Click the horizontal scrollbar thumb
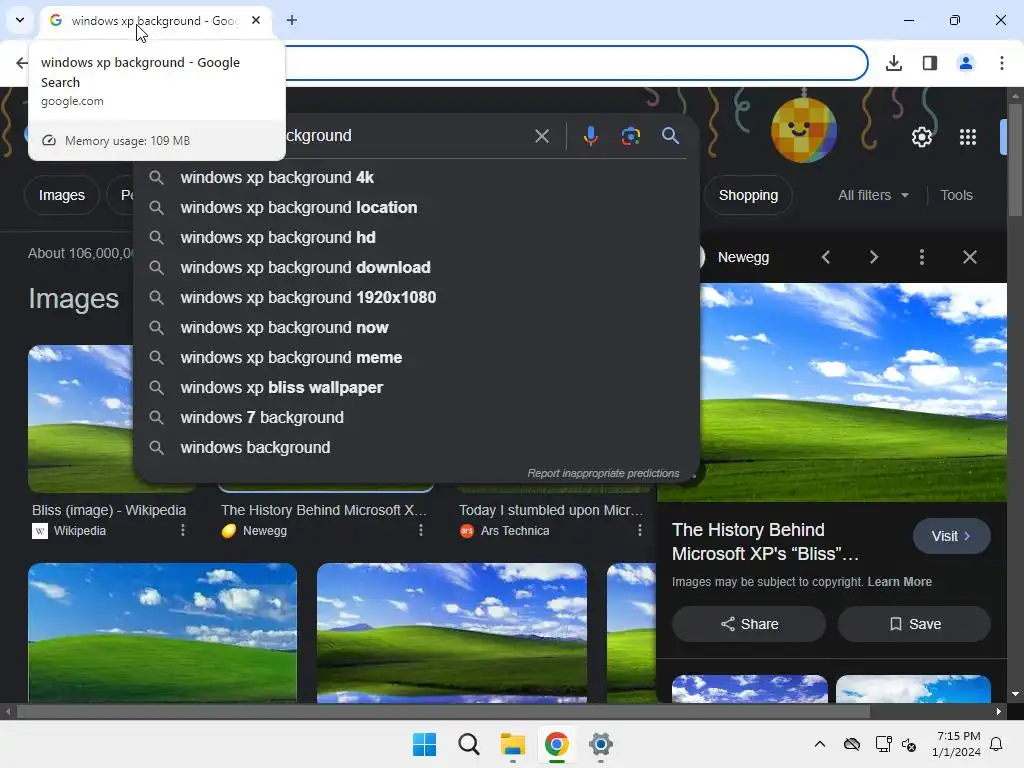 click(x=443, y=712)
